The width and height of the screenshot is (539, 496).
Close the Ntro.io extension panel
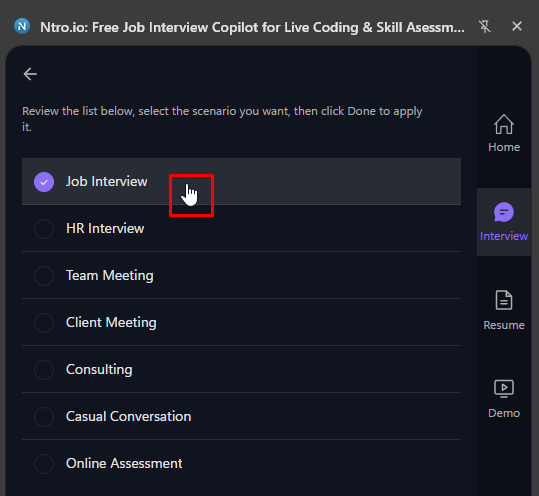coord(517,26)
